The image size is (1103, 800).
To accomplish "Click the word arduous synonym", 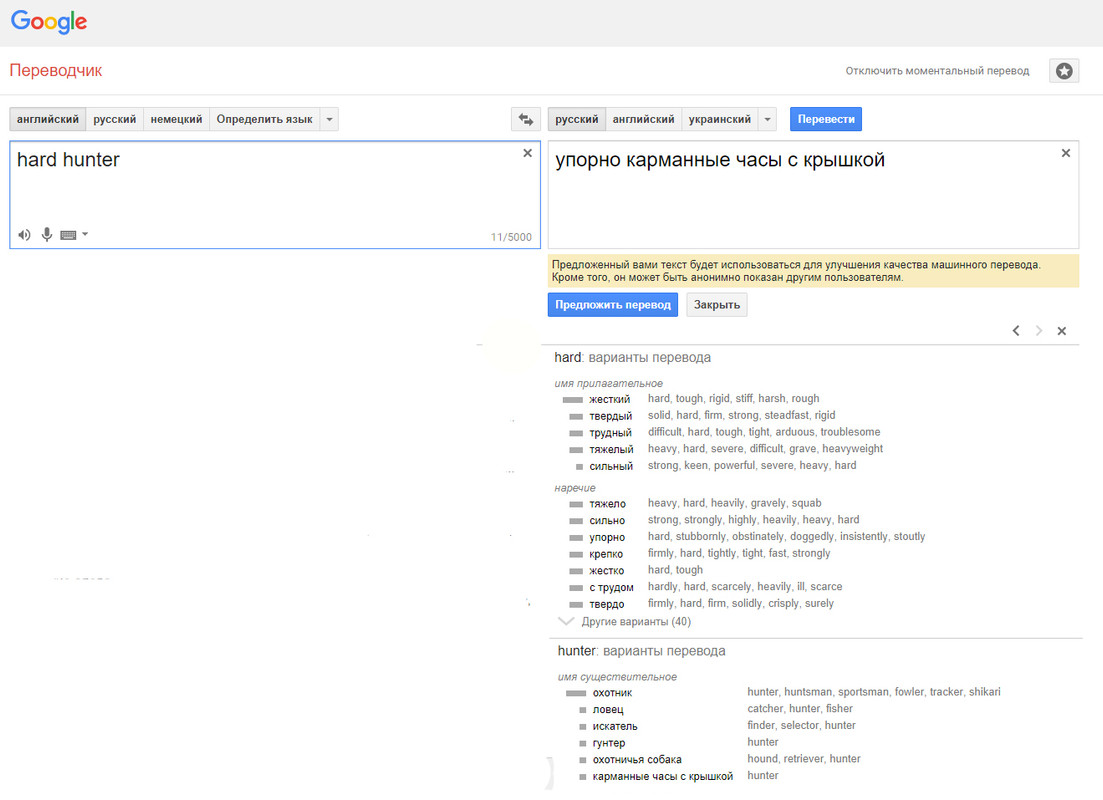I will 794,432.
